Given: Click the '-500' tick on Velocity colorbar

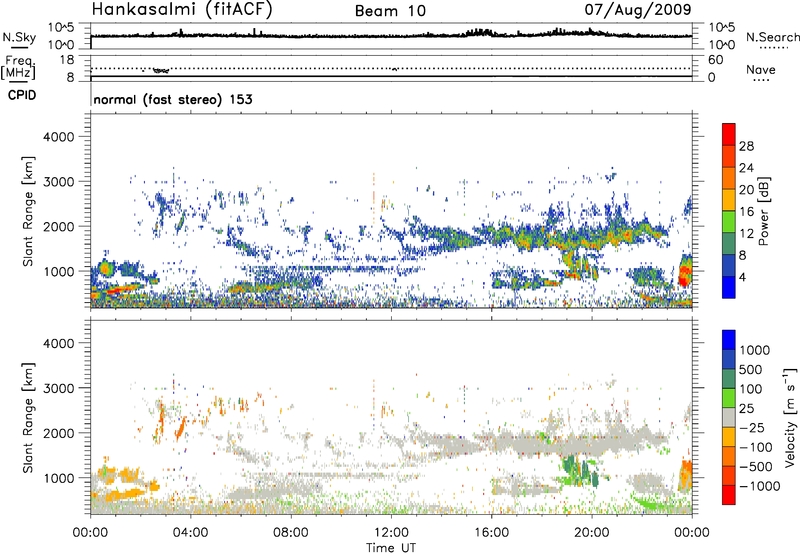Looking at the screenshot, I should pos(756,467).
